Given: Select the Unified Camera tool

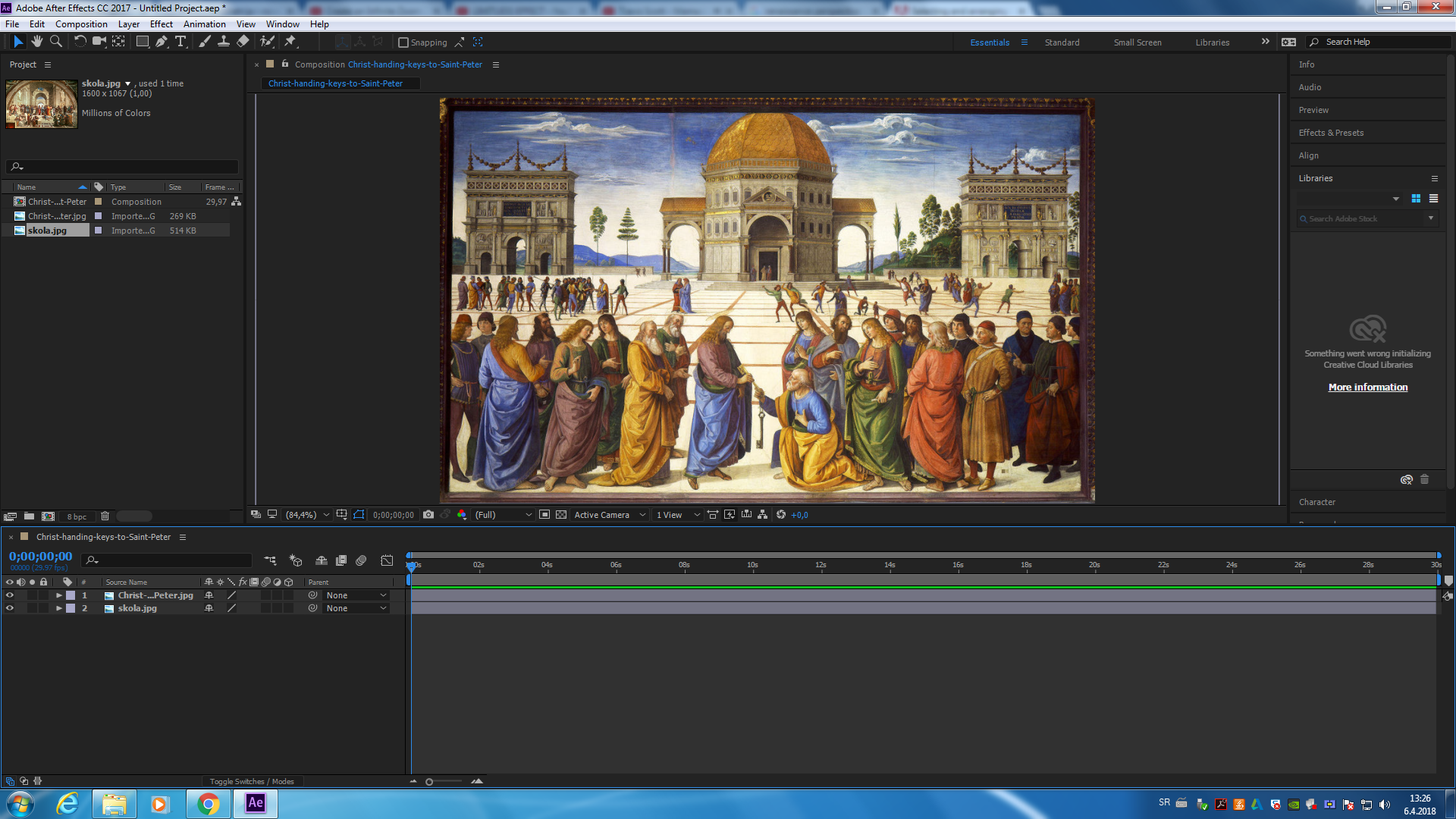Looking at the screenshot, I should click(x=99, y=42).
